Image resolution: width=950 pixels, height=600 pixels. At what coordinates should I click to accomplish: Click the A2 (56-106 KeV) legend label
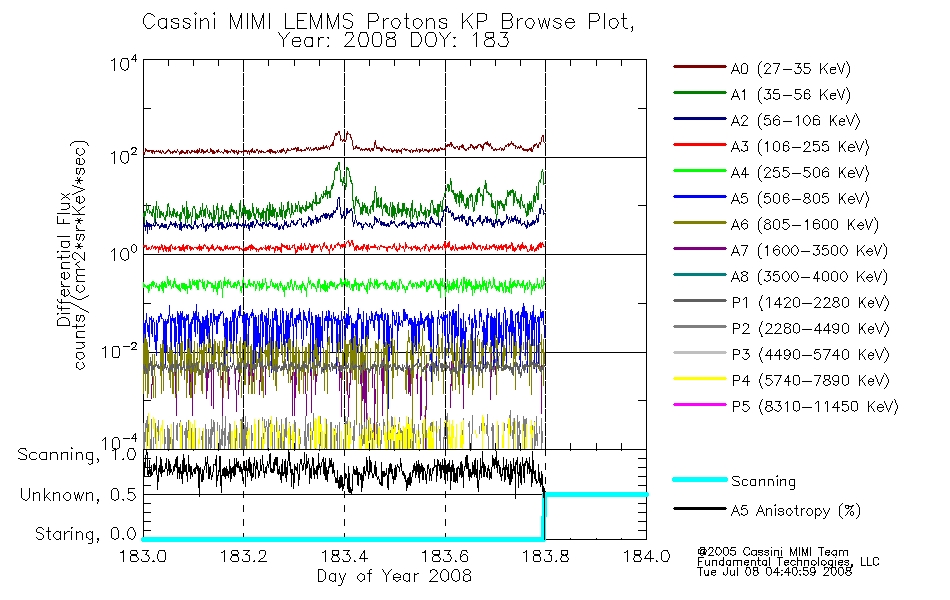(x=795, y=121)
